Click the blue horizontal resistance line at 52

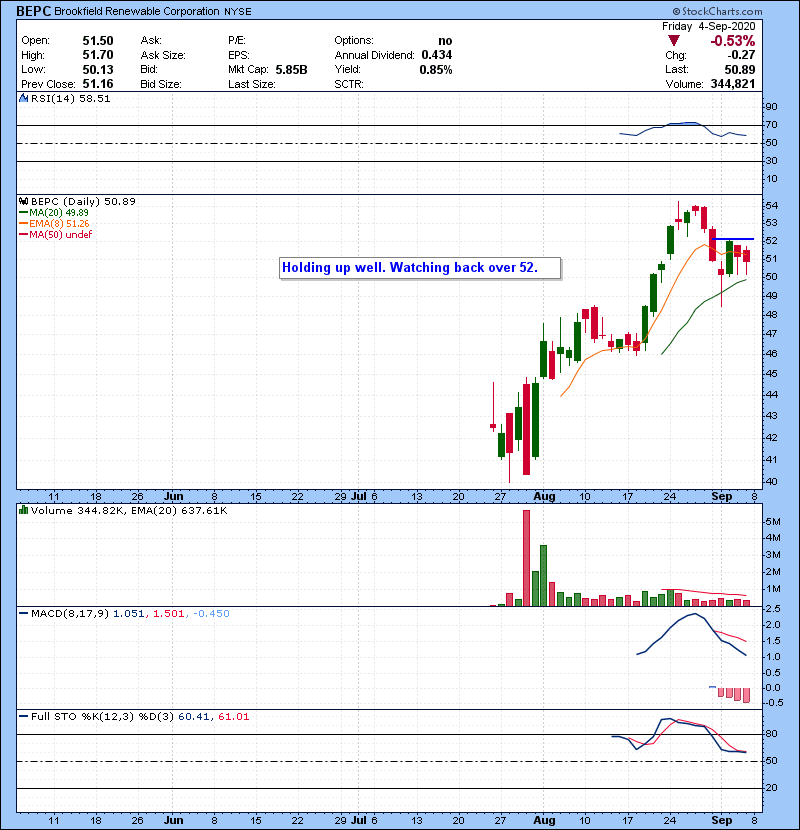pos(732,239)
